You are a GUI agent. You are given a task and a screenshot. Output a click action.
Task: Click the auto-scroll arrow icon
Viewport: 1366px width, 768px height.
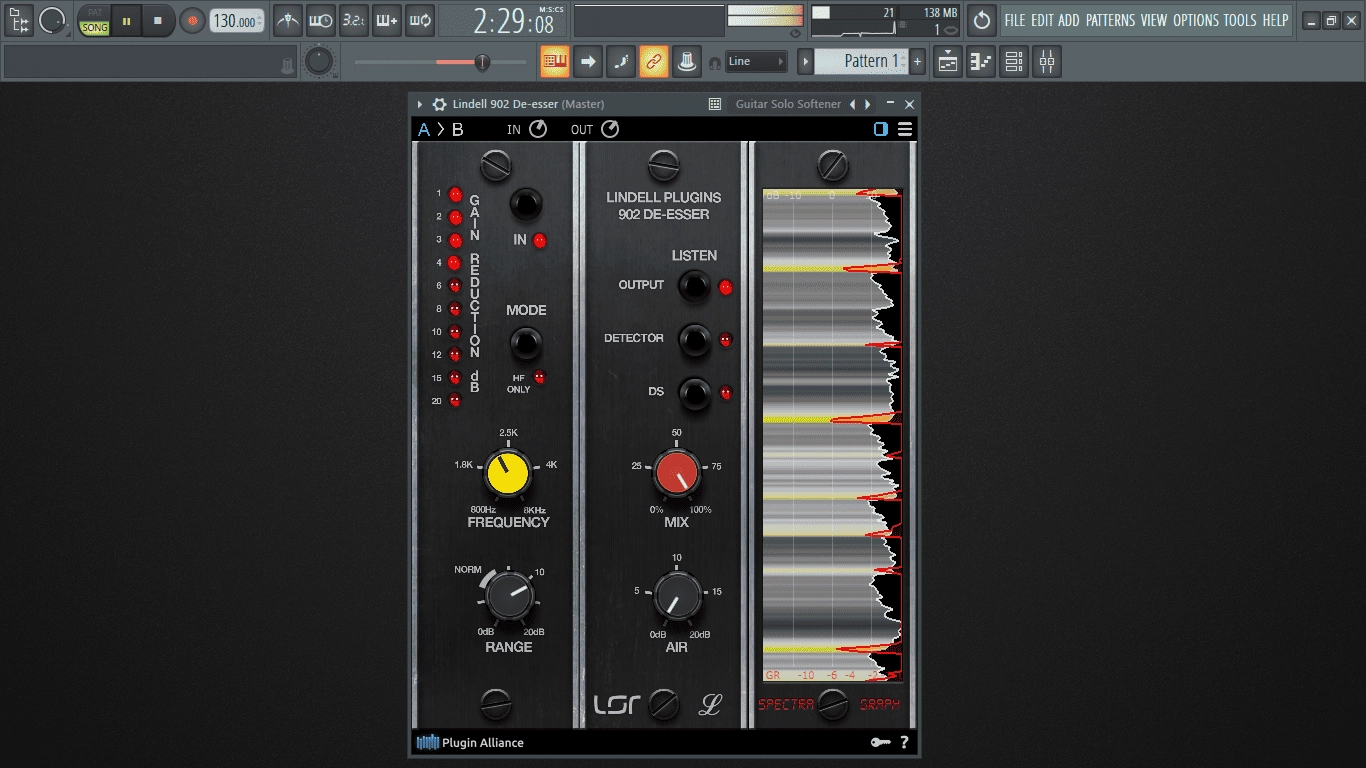point(588,62)
